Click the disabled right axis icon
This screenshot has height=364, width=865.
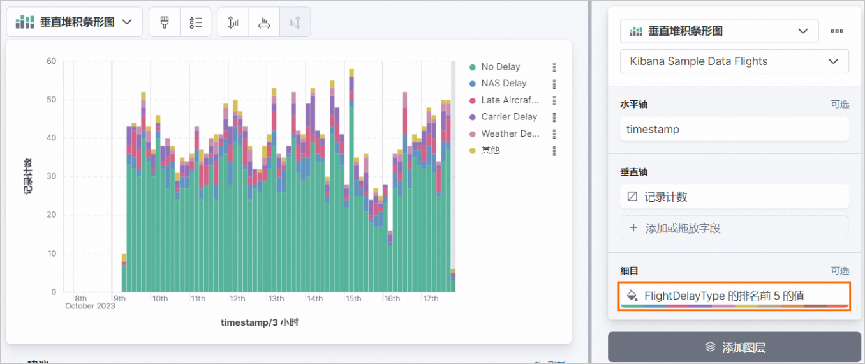[x=295, y=22]
